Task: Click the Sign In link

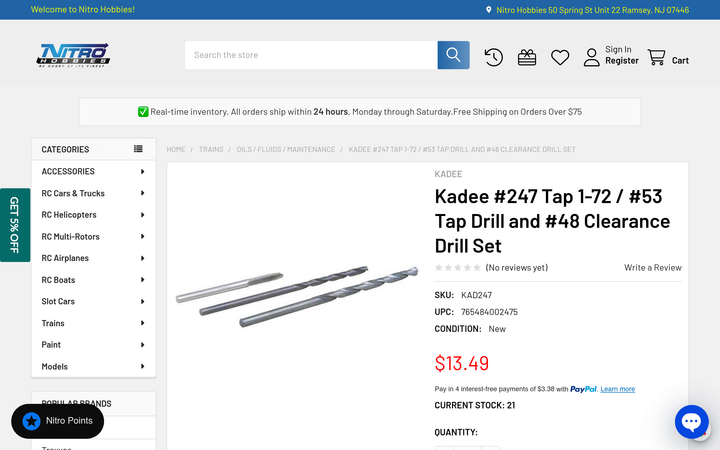Action: [x=618, y=50]
